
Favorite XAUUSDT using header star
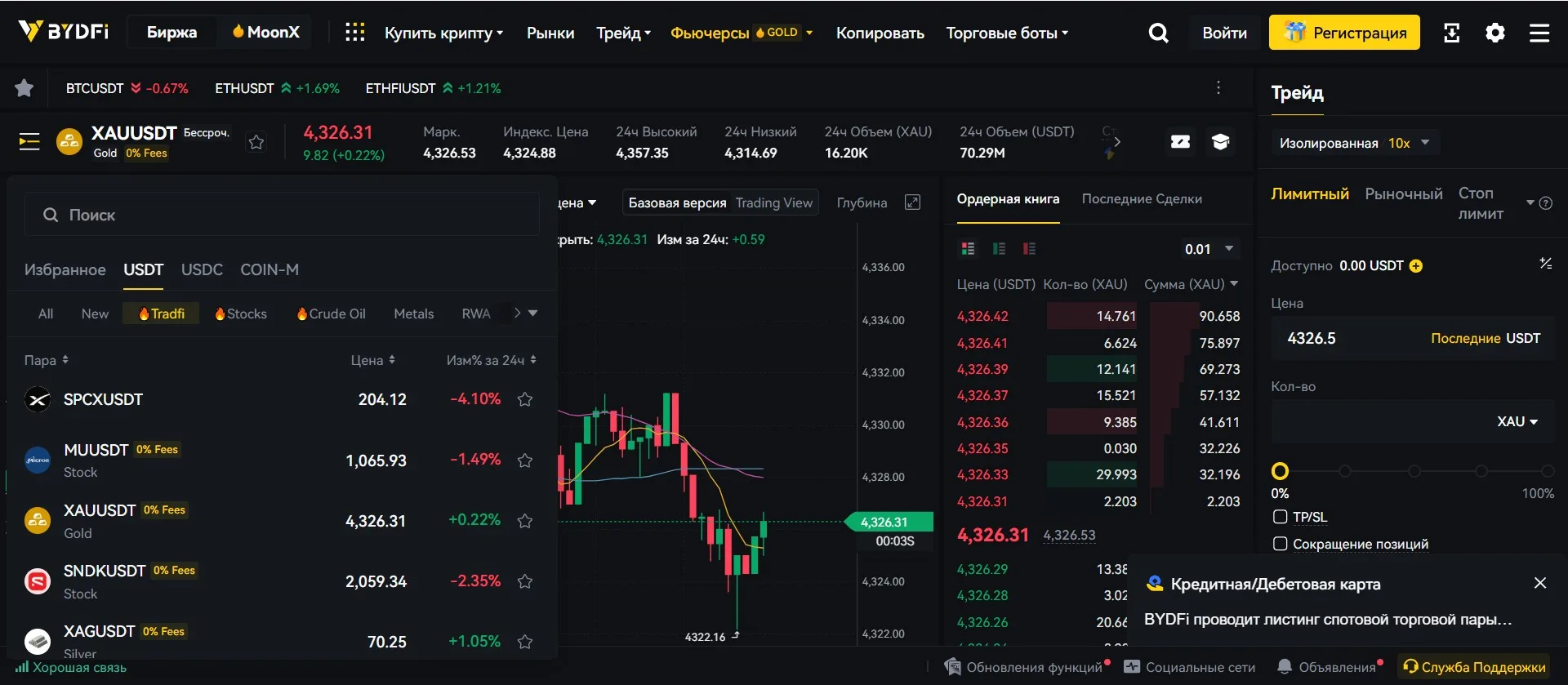click(256, 142)
